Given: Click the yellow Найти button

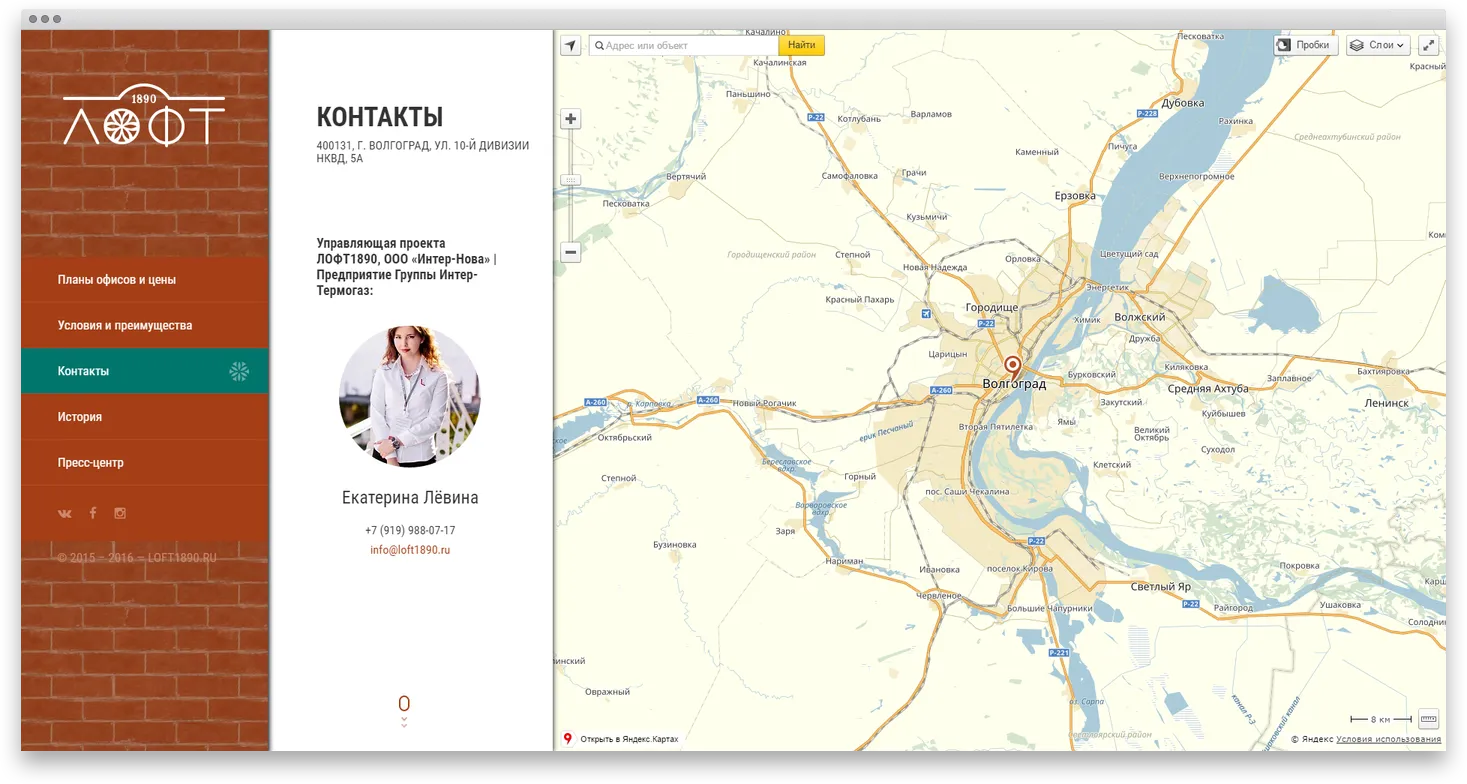Looking at the screenshot, I should pos(802,45).
